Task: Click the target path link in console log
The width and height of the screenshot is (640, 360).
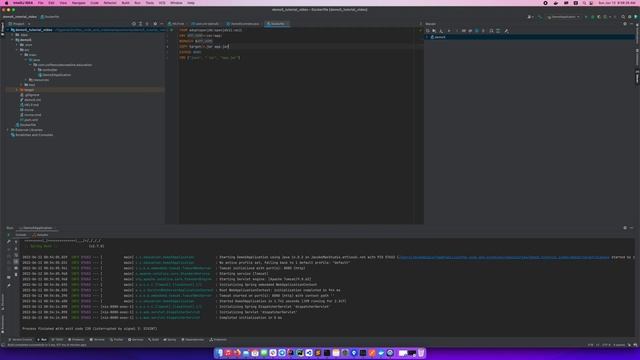Action: 504,258
